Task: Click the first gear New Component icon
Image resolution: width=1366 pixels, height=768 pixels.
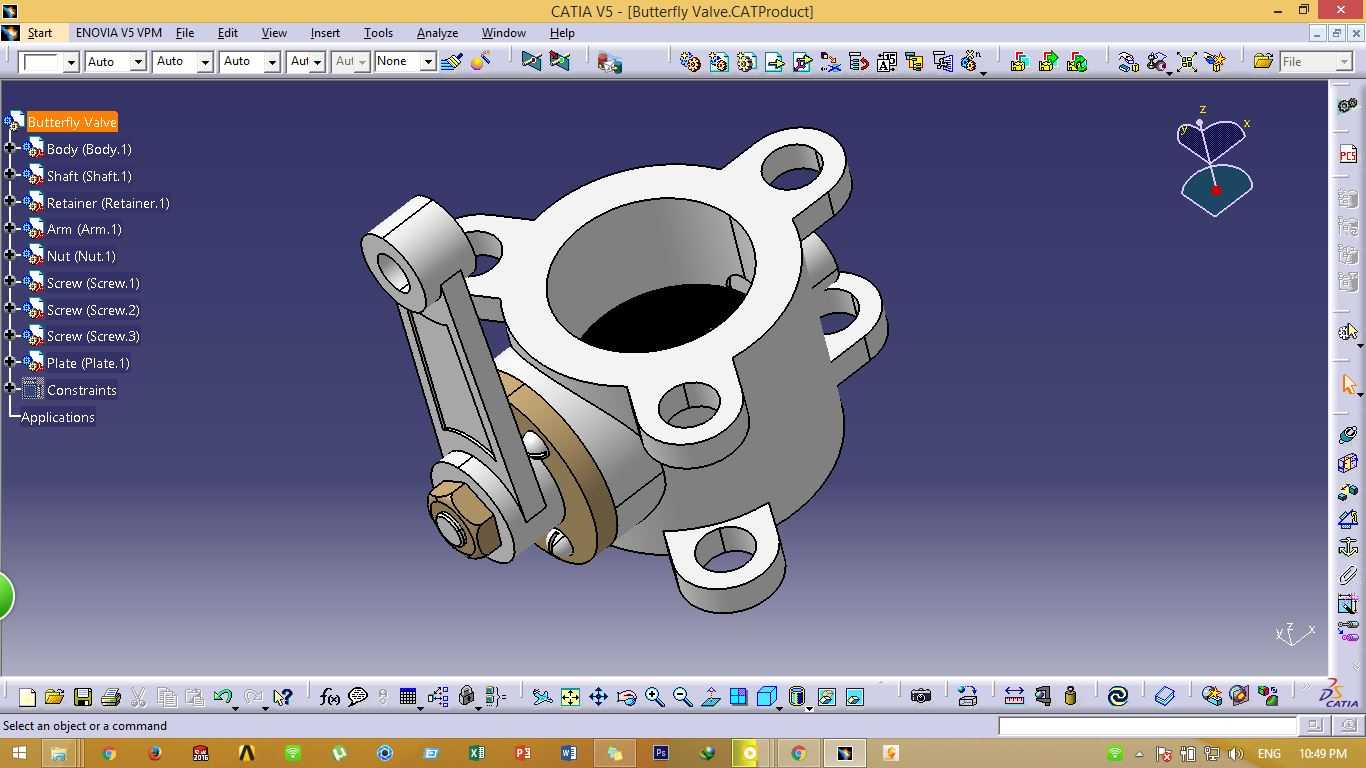Action: tap(689, 62)
